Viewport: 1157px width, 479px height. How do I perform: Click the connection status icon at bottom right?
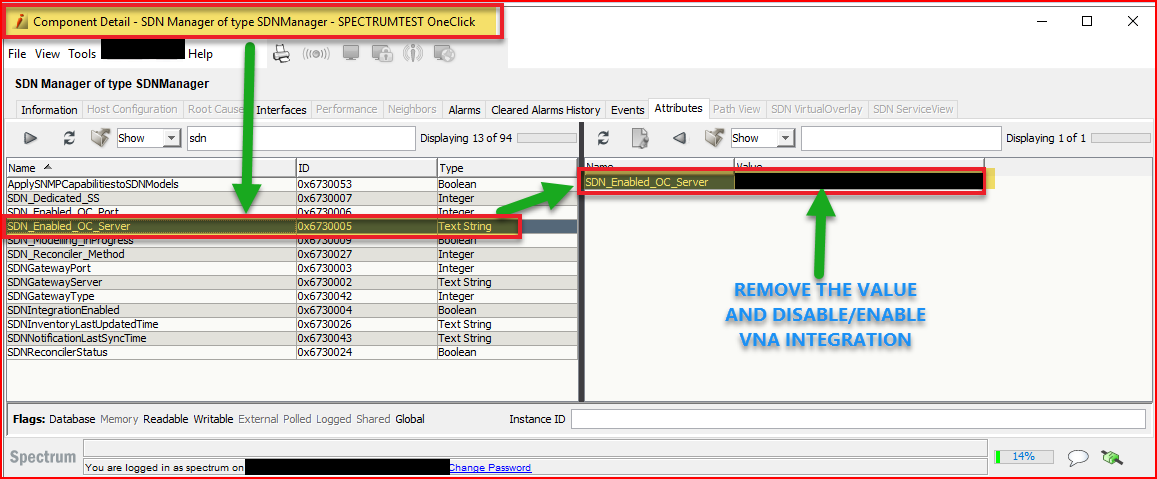tap(1111, 458)
